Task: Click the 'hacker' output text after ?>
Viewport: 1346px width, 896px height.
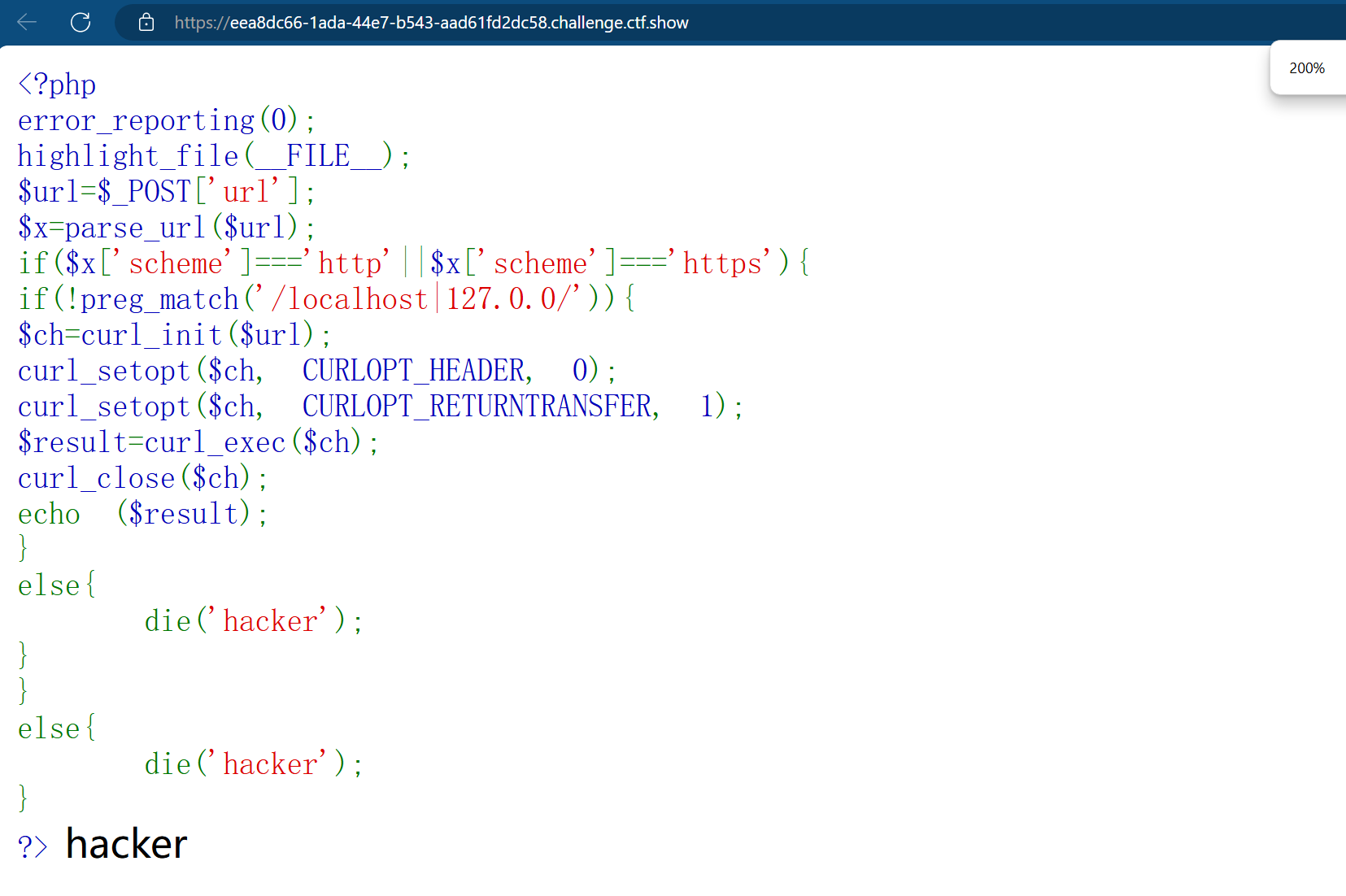Action: [x=127, y=844]
